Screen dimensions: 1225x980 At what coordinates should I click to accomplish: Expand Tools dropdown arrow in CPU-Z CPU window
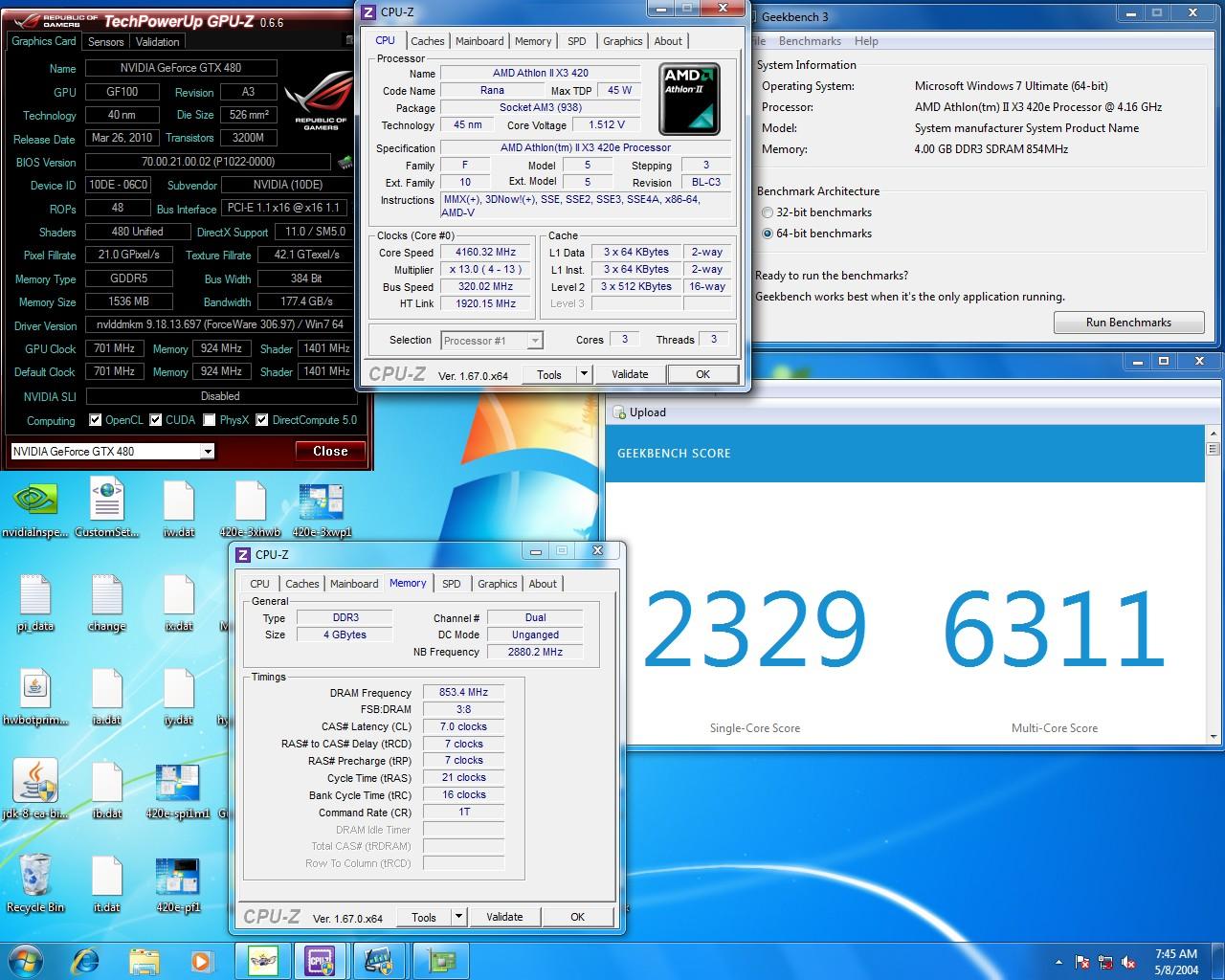[584, 374]
